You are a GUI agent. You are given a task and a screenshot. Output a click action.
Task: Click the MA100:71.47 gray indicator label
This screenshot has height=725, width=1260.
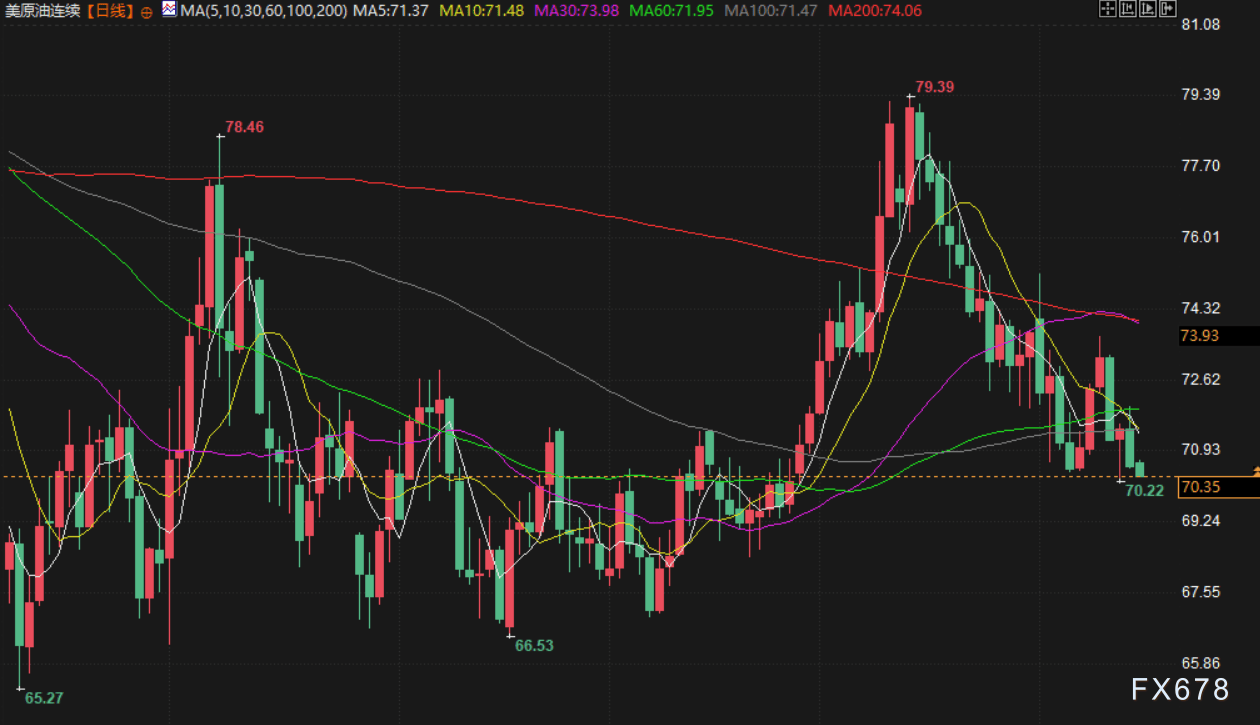pyautogui.click(x=771, y=11)
